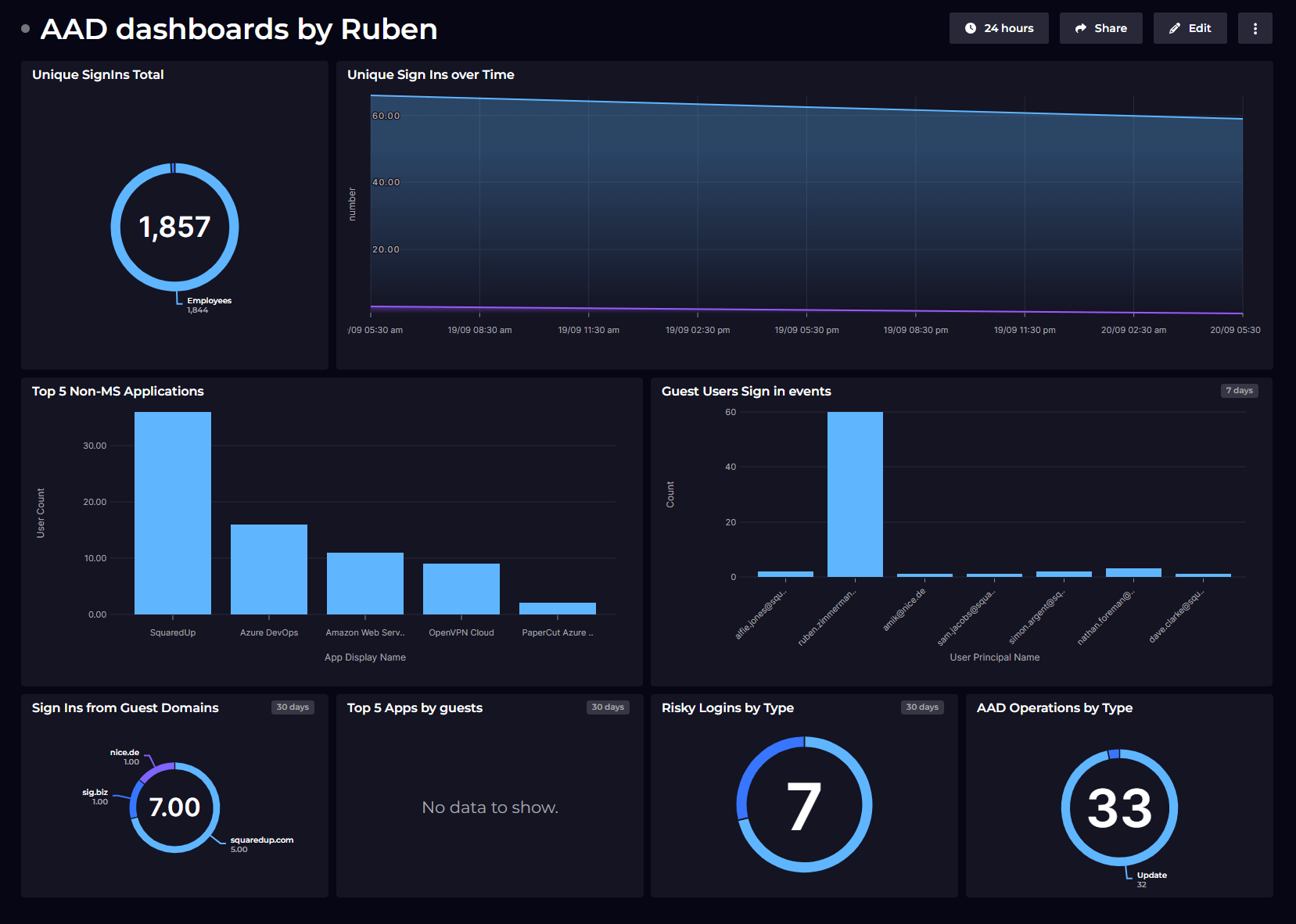Image resolution: width=1296 pixels, height=924 pixels.
Task: Click 30 days badge on Sign Ins from Guest Domains
Action: click(x=293, y=707)
